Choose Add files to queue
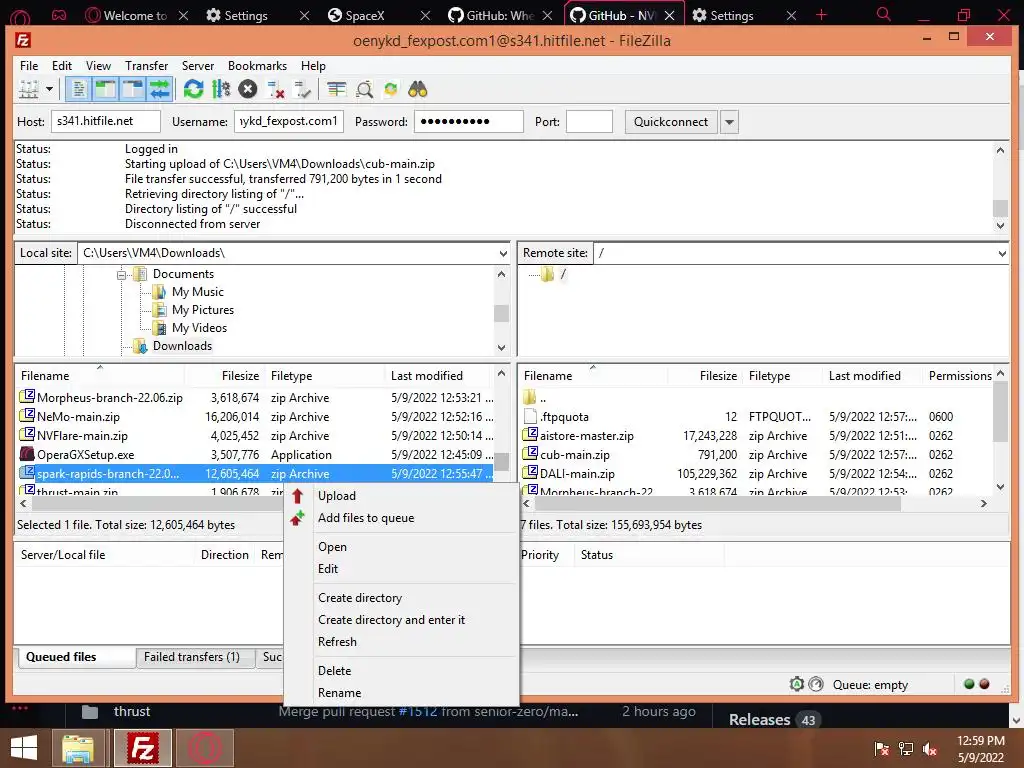The width and height of the screenshot is (1024, 768). tap(401, 518)
